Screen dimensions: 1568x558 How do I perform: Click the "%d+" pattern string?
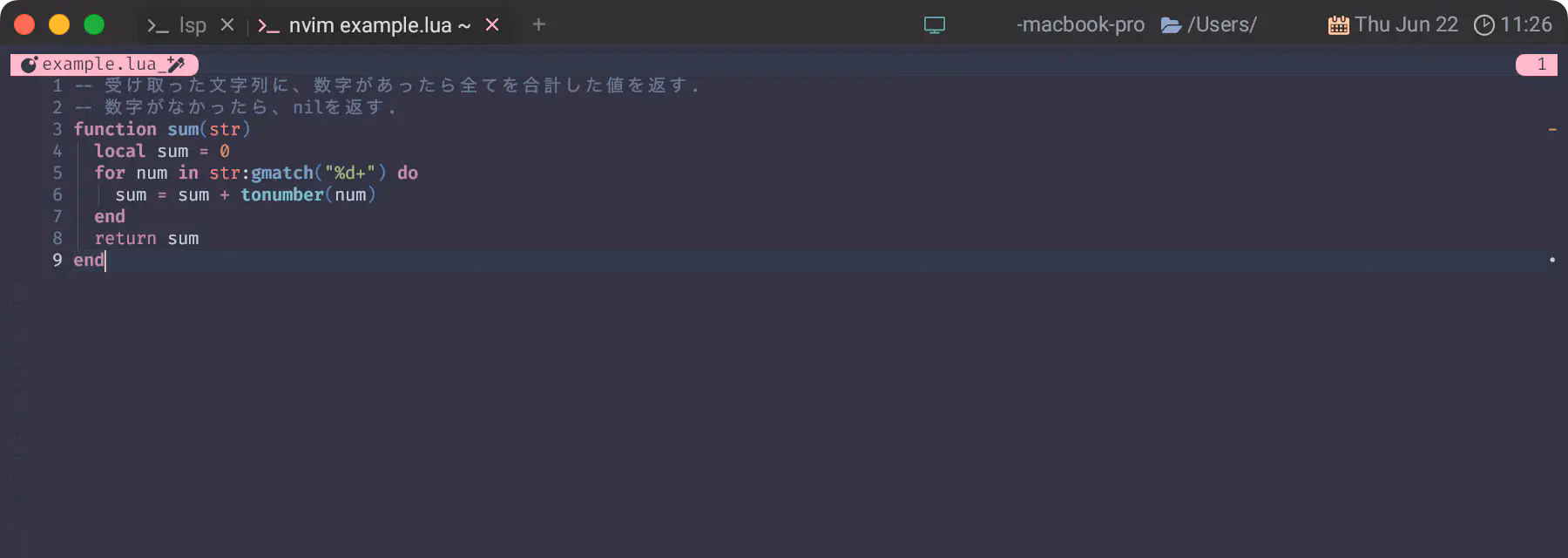350,173
